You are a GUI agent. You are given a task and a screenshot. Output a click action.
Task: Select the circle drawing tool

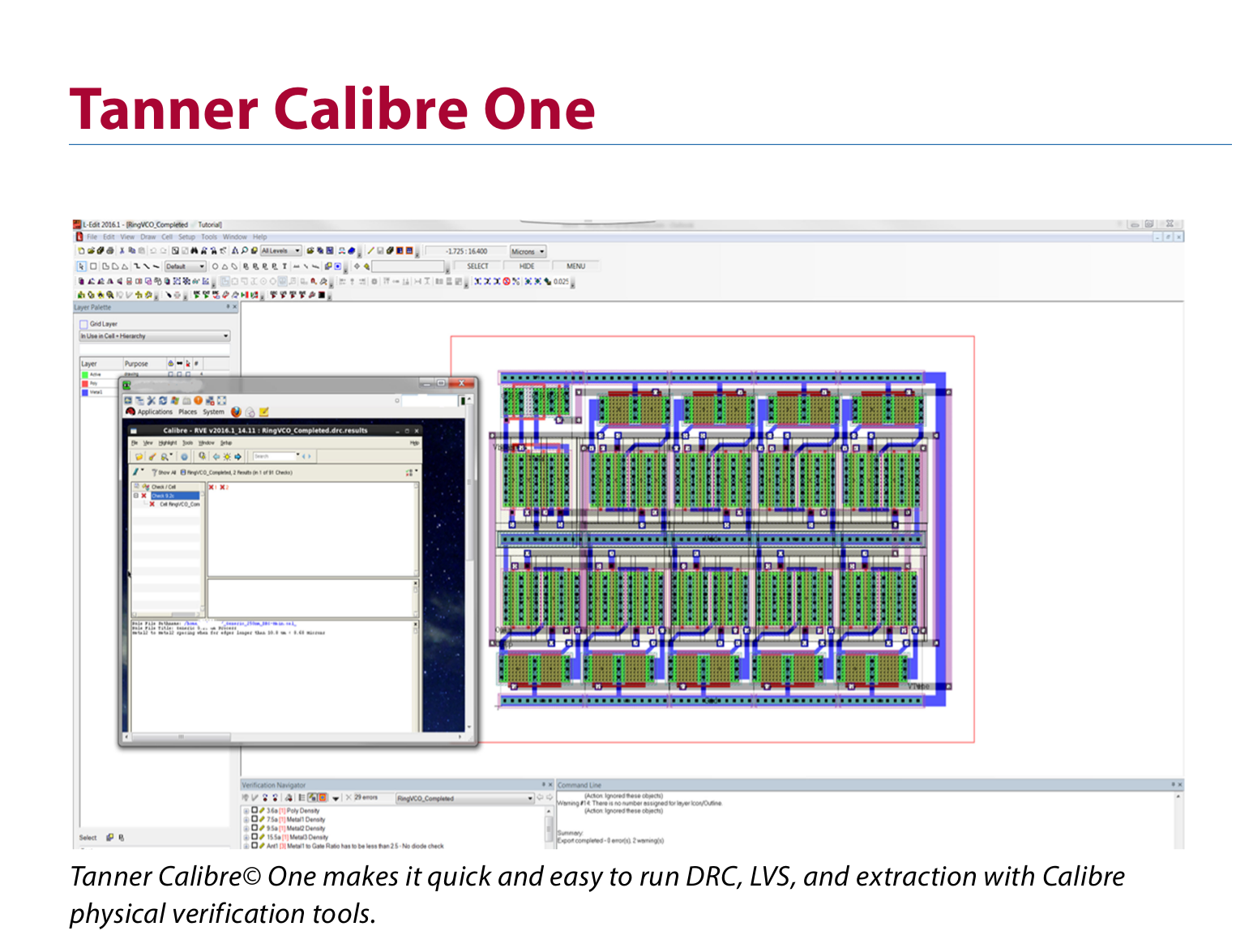[x=215, y=267]
